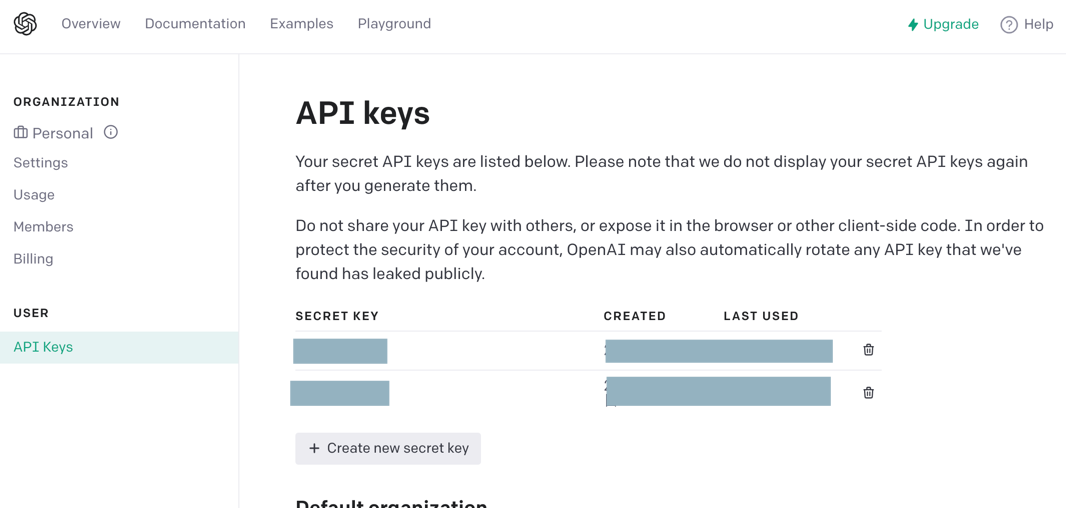Click the Help question mark icon

coord(1009,25)
